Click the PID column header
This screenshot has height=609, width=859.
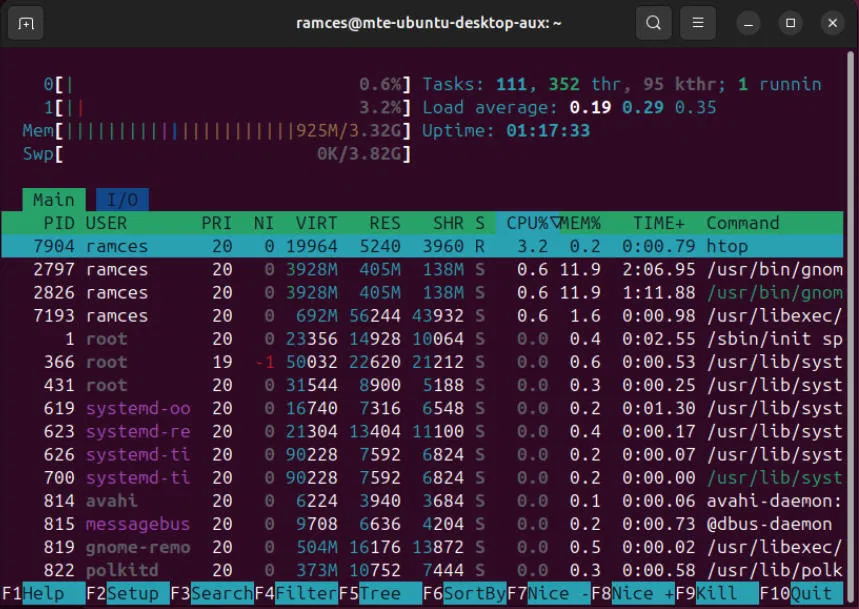click(56, 223)
